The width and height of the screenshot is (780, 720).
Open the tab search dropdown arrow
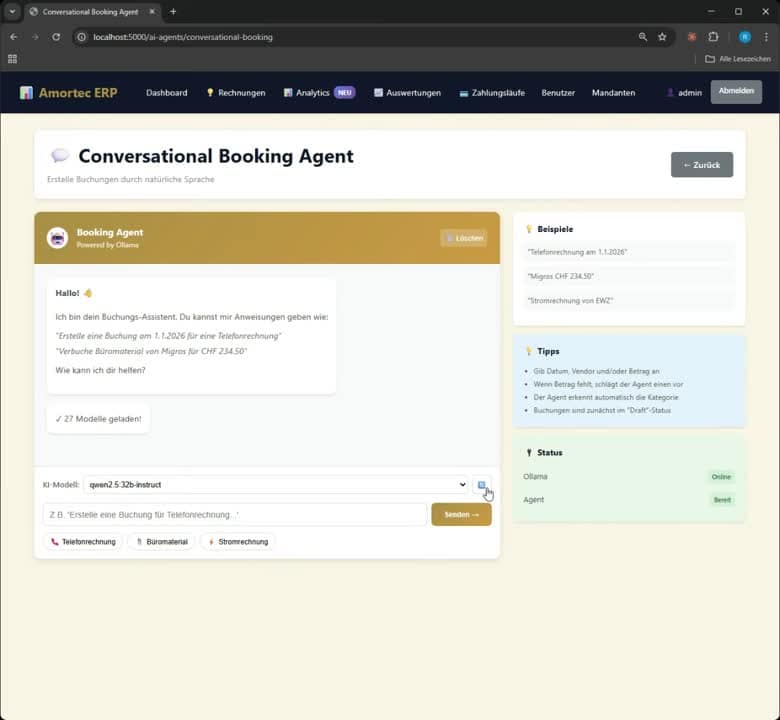tap(12, 11)
